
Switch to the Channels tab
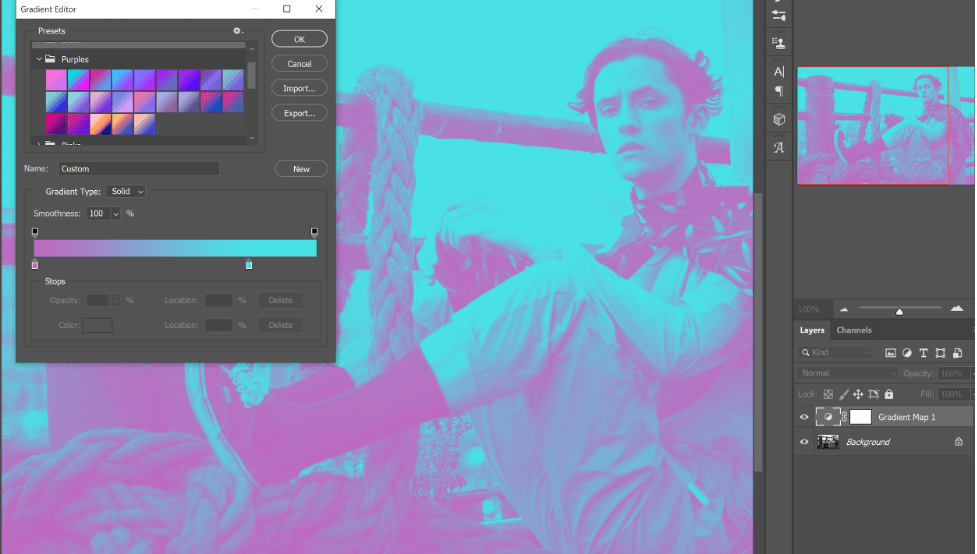[853, 330]
